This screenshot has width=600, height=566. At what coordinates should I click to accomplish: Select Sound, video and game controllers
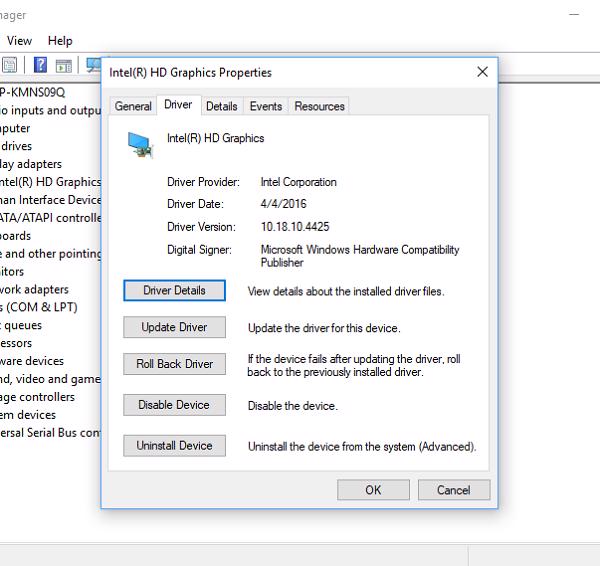coord(51,379)
